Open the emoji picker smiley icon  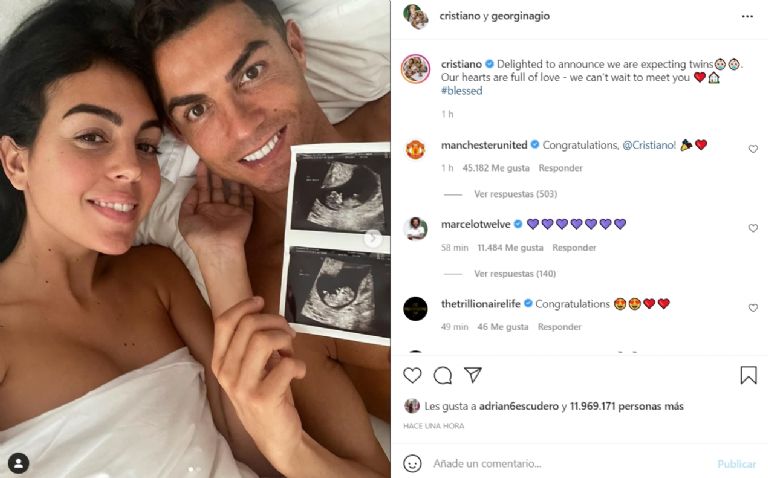coord(412,463)
